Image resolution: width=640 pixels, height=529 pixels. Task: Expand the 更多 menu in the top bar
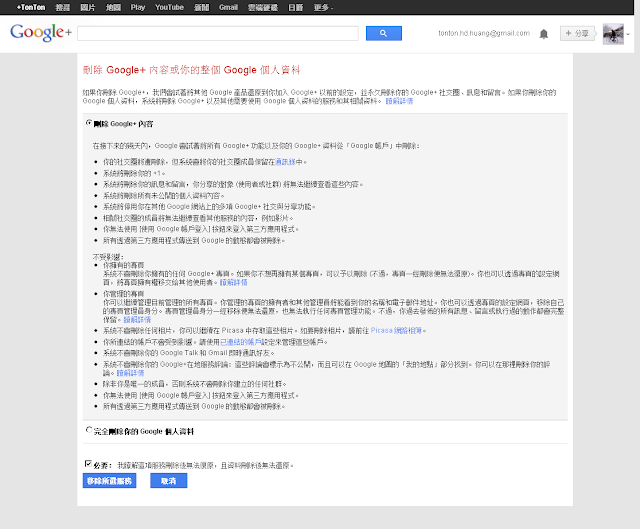point(323,7)
